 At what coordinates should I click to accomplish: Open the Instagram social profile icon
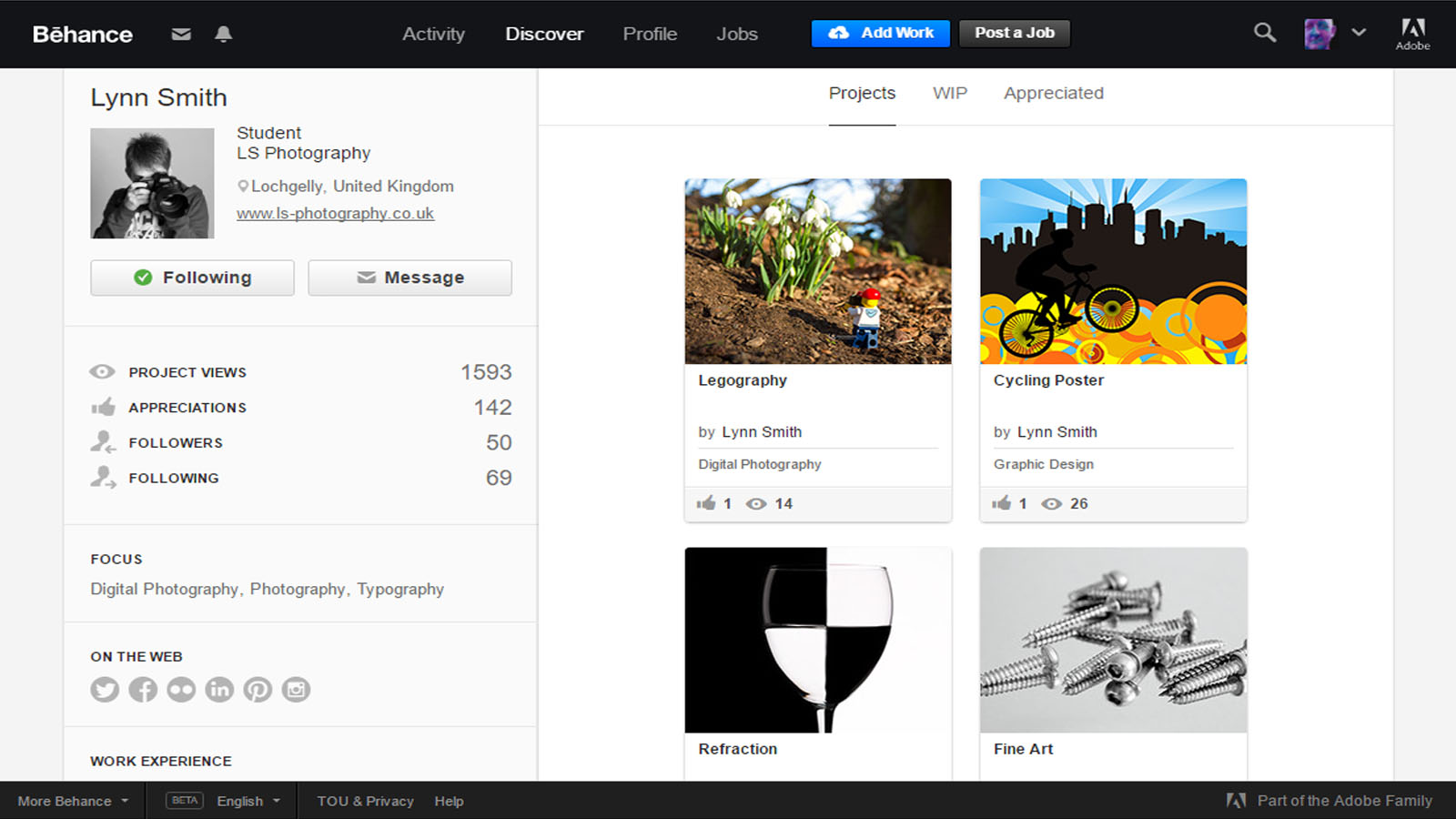point(296,690)
